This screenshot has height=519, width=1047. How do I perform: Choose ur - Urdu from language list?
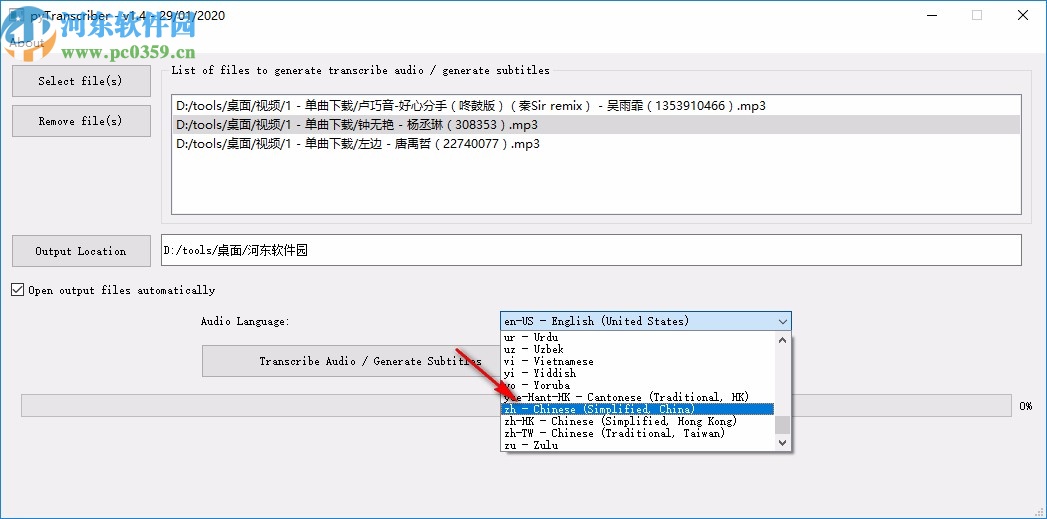point(638,337)
